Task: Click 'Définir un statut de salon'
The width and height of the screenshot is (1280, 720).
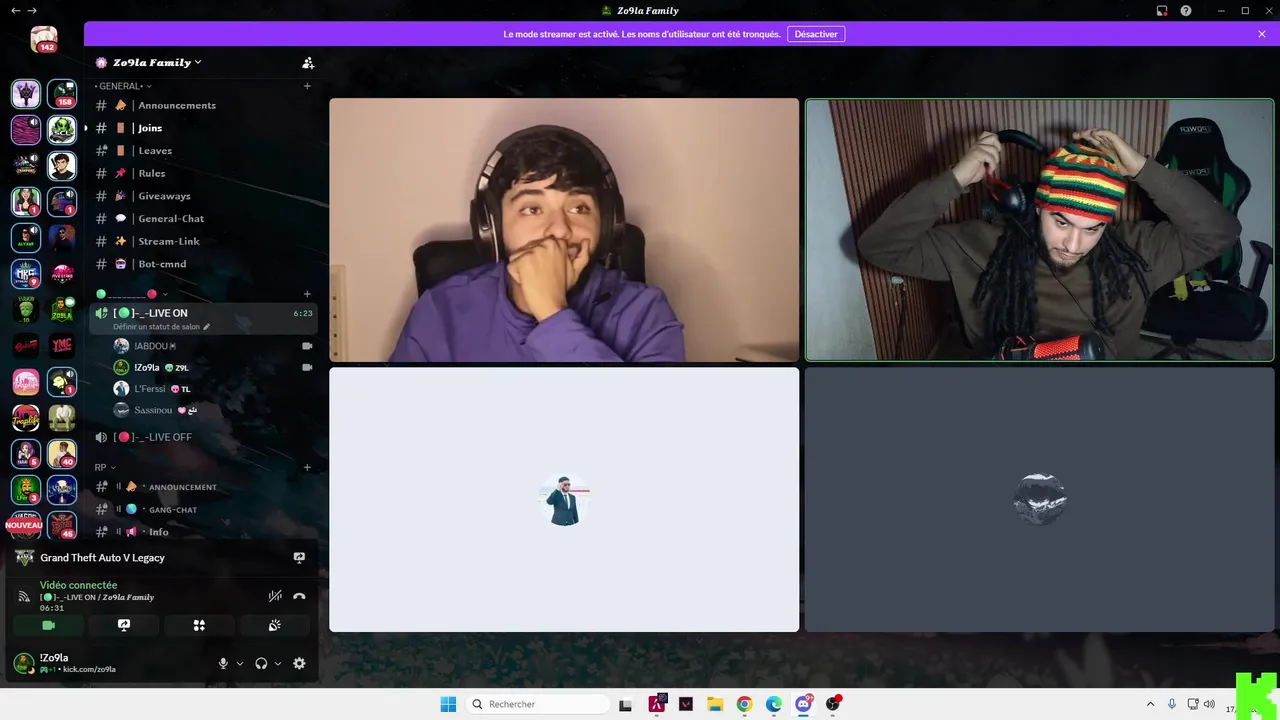Action: tap(162, 327)
